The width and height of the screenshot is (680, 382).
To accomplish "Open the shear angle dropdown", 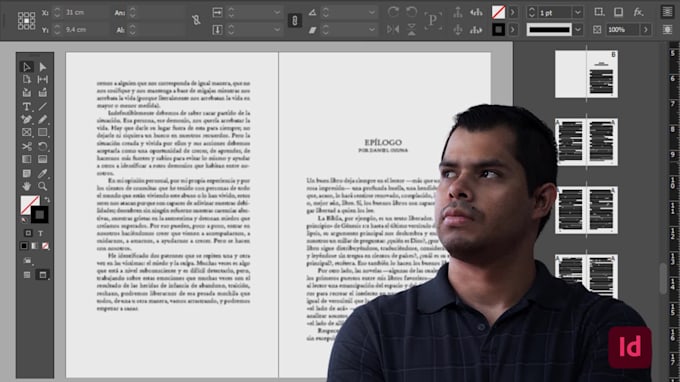I will pos(372,29).
